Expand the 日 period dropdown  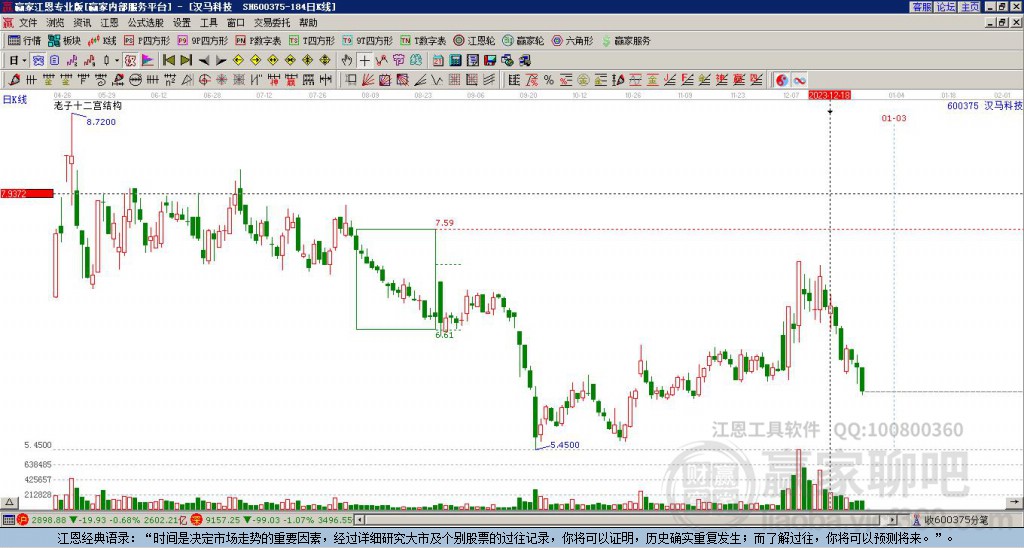24,60
